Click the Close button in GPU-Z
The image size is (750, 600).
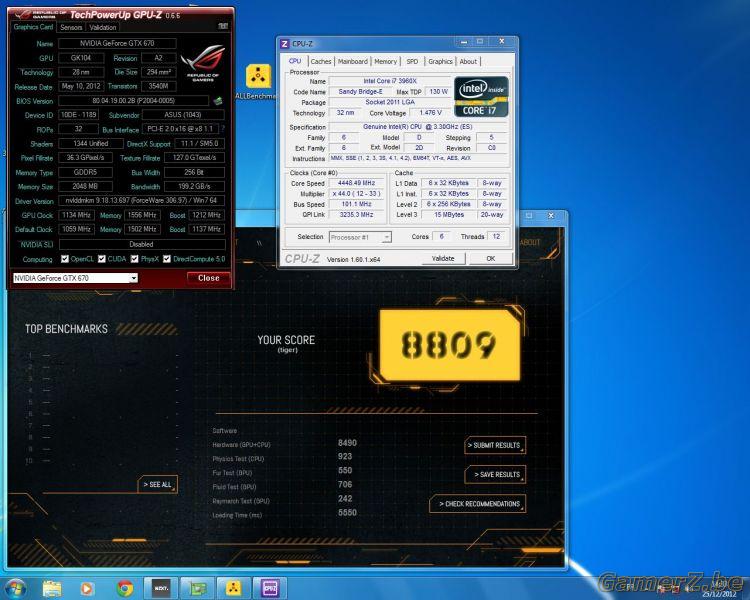208,278
